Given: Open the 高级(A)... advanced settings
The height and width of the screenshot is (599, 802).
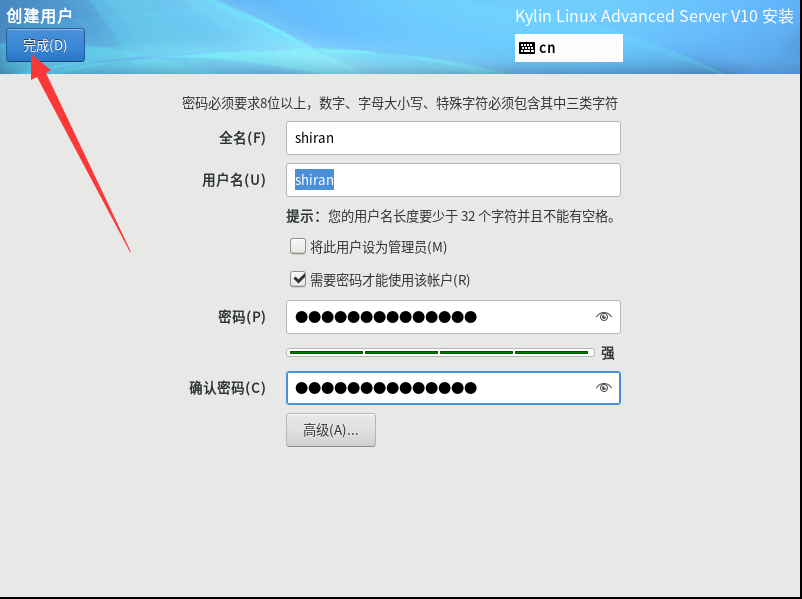Looking at the screenshot, I should click(x=331, y=430).
